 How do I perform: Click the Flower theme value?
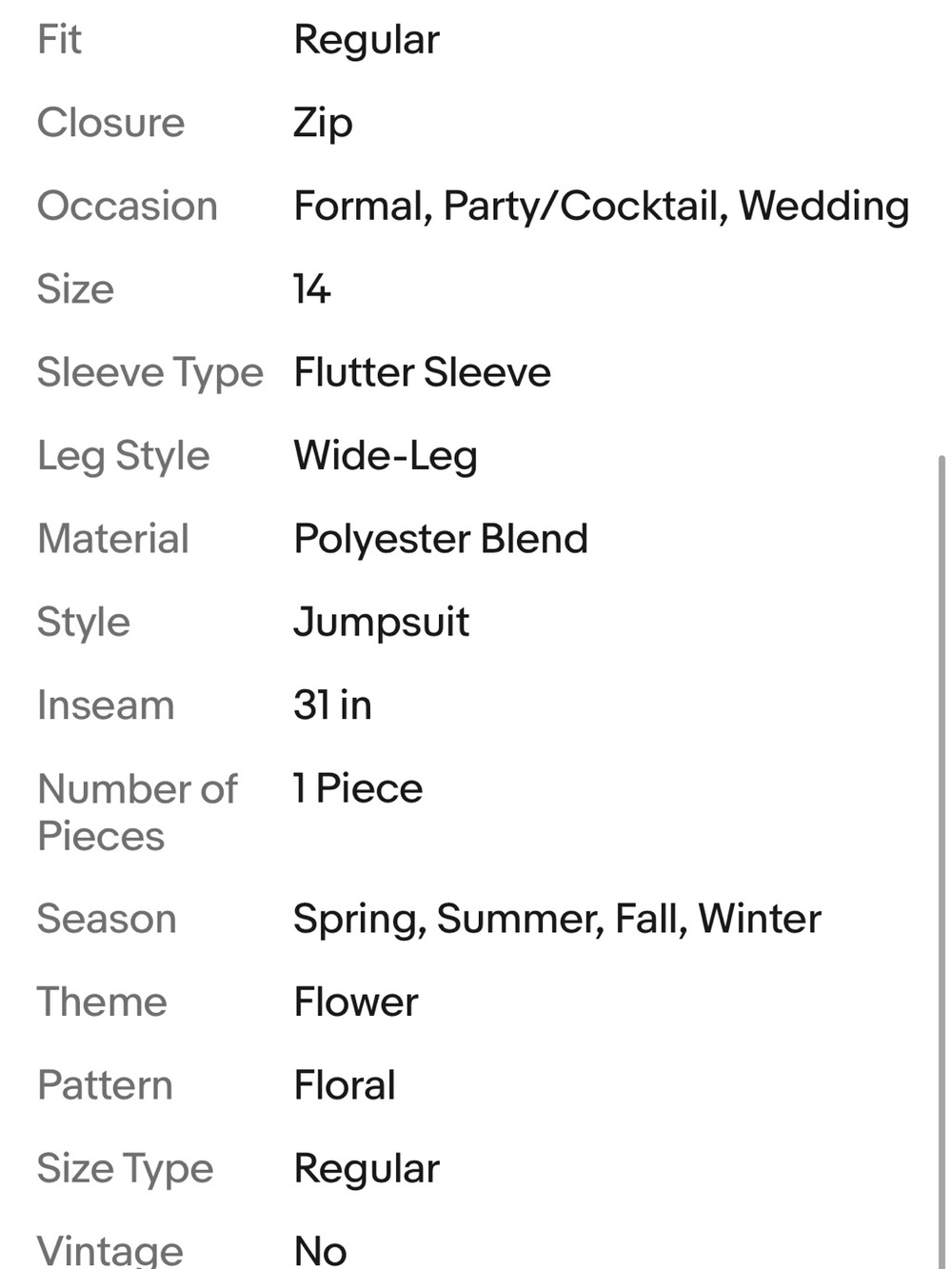(x=356, y=1002)
